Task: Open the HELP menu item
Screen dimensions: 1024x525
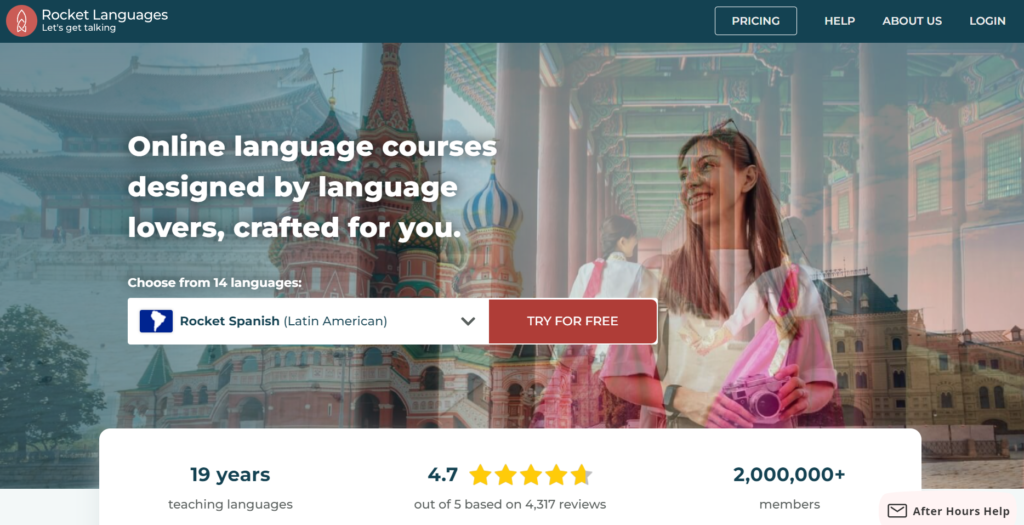Action: (839, 21)
